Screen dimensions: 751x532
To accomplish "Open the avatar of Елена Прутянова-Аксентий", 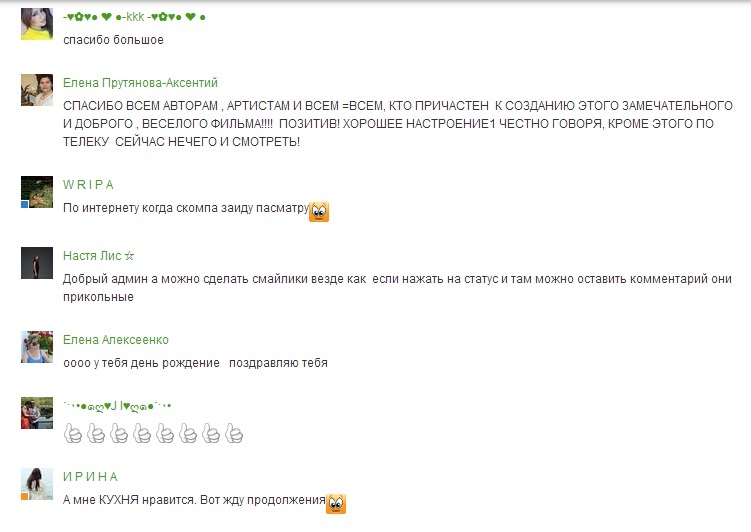I will (x=37, y=90).
